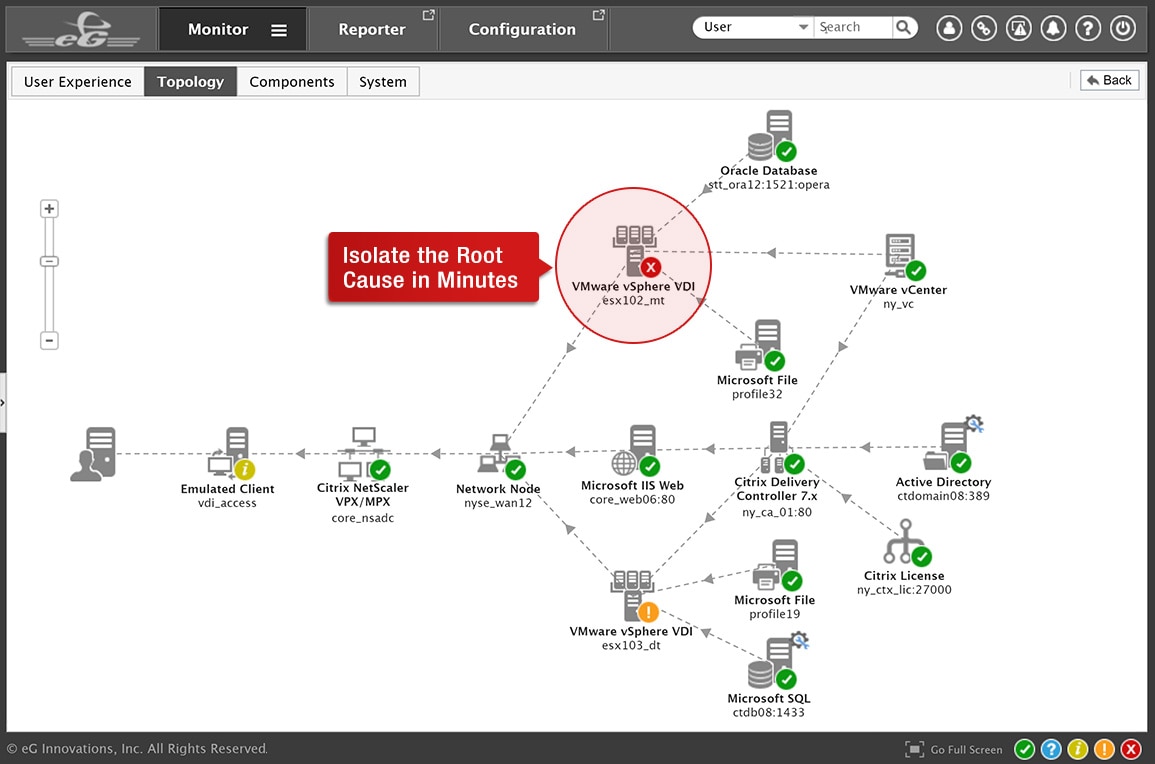Click the magnifier search icon
Screen dimensions: 1155x764
click(x=903, y=28)
